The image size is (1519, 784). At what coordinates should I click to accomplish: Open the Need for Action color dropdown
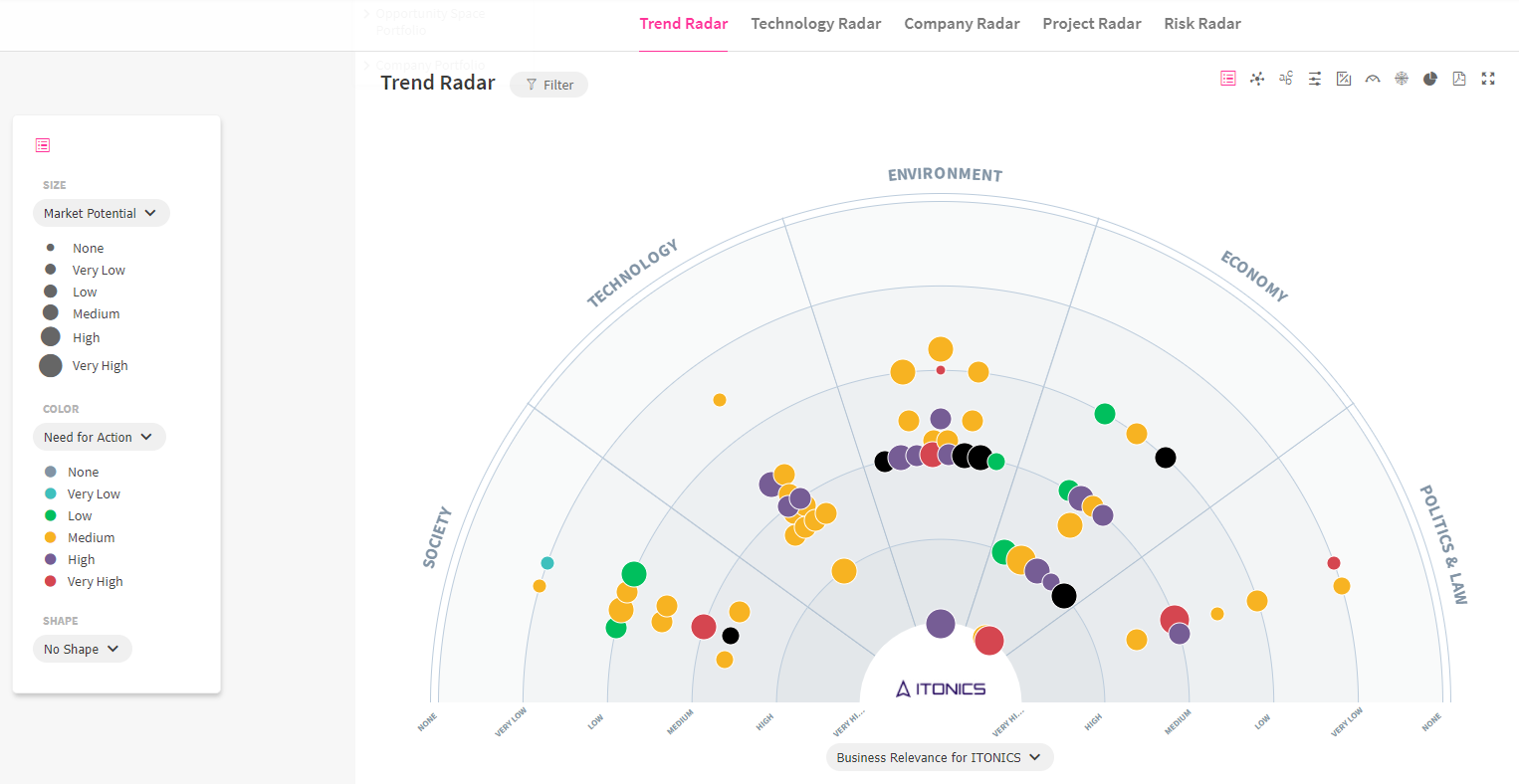tap(99, 436)
